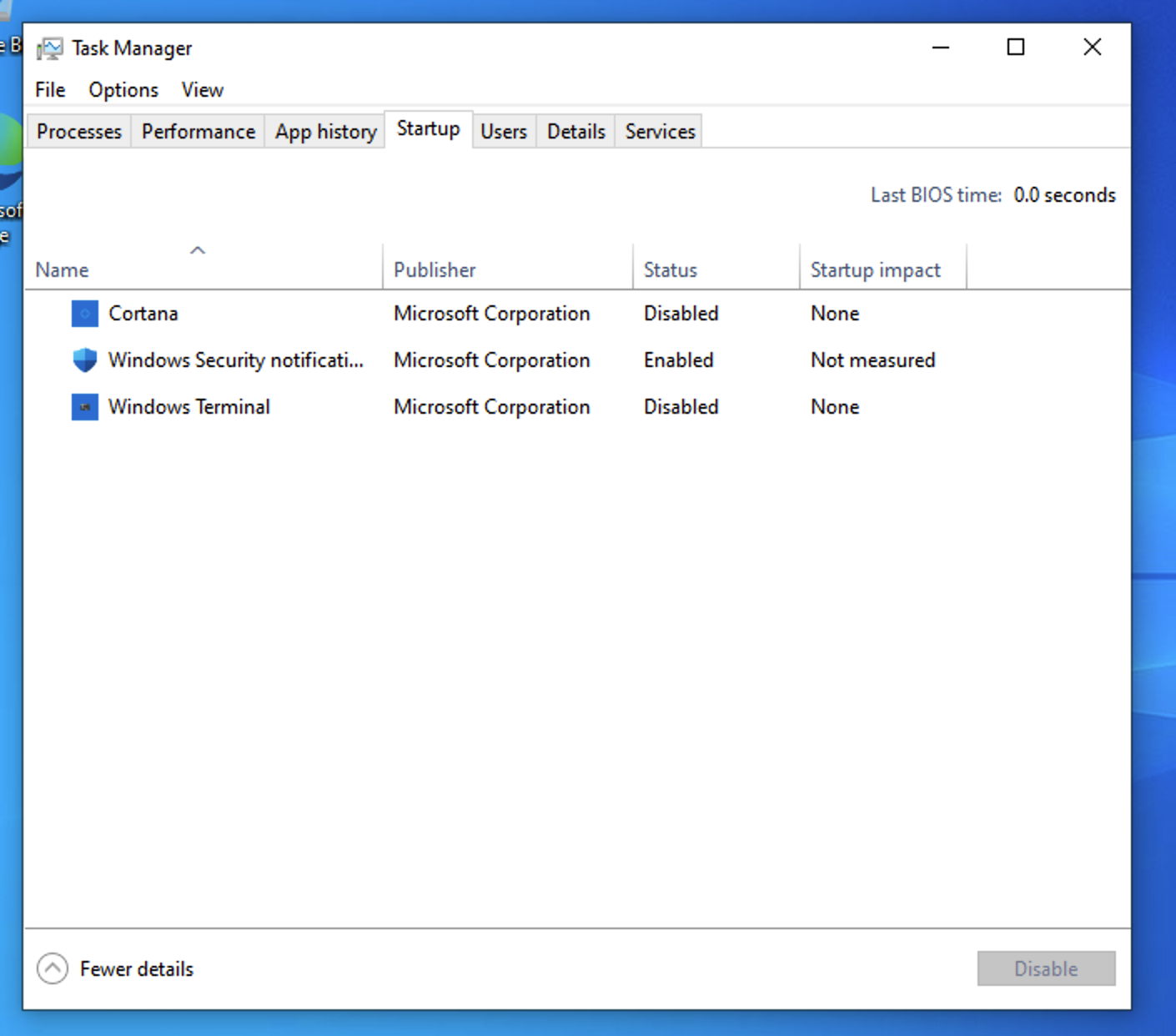Sort list by Status column
This screenshot has width=1176, height=1036.
click(x=670, y=269)
